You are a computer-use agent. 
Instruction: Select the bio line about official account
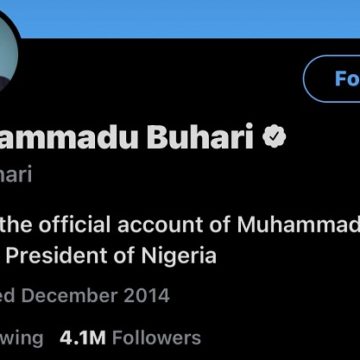[x=180, y=224]
